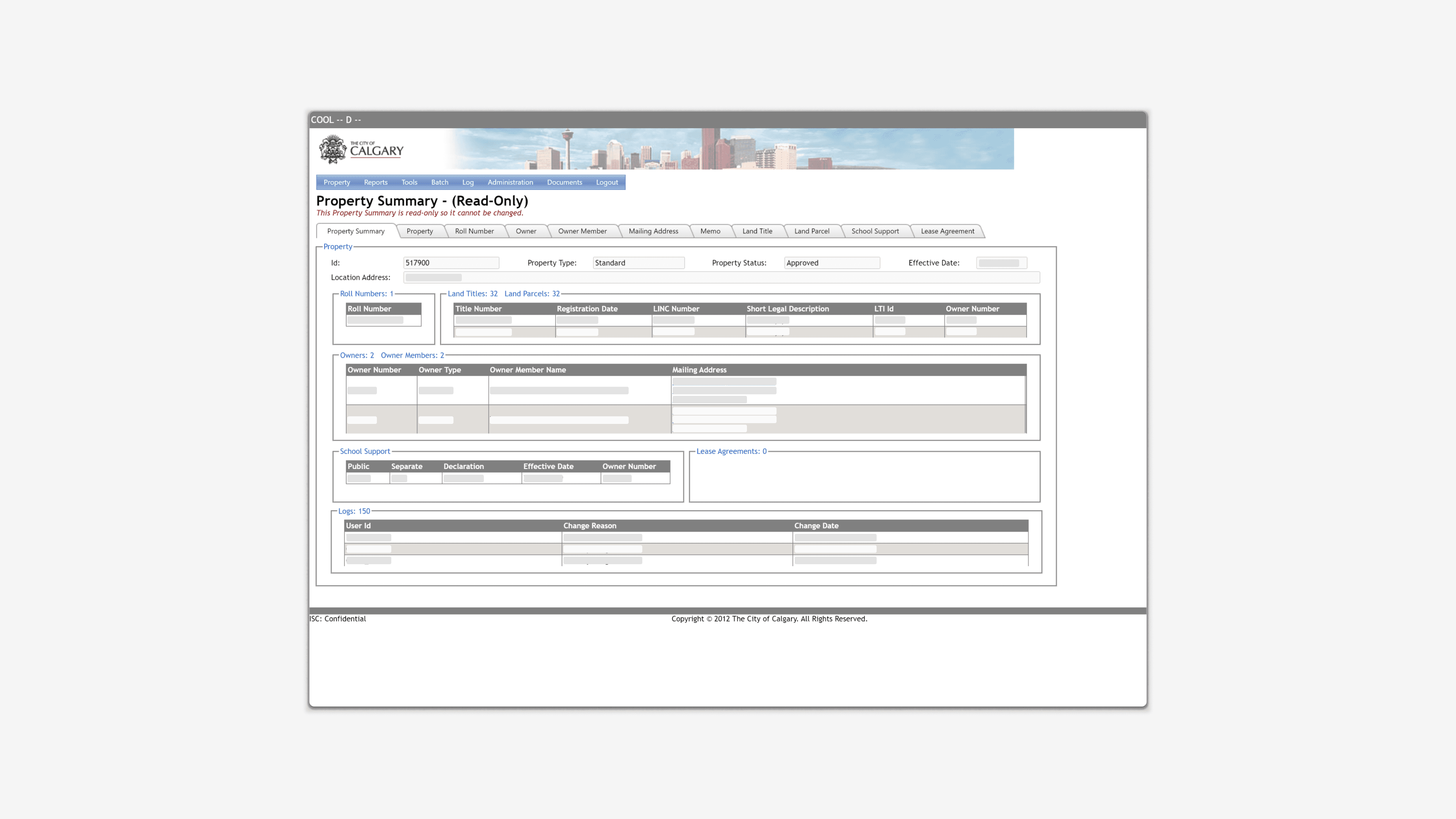
Task: Click the Property Type field showing Standard
Action: click(638, 263)
